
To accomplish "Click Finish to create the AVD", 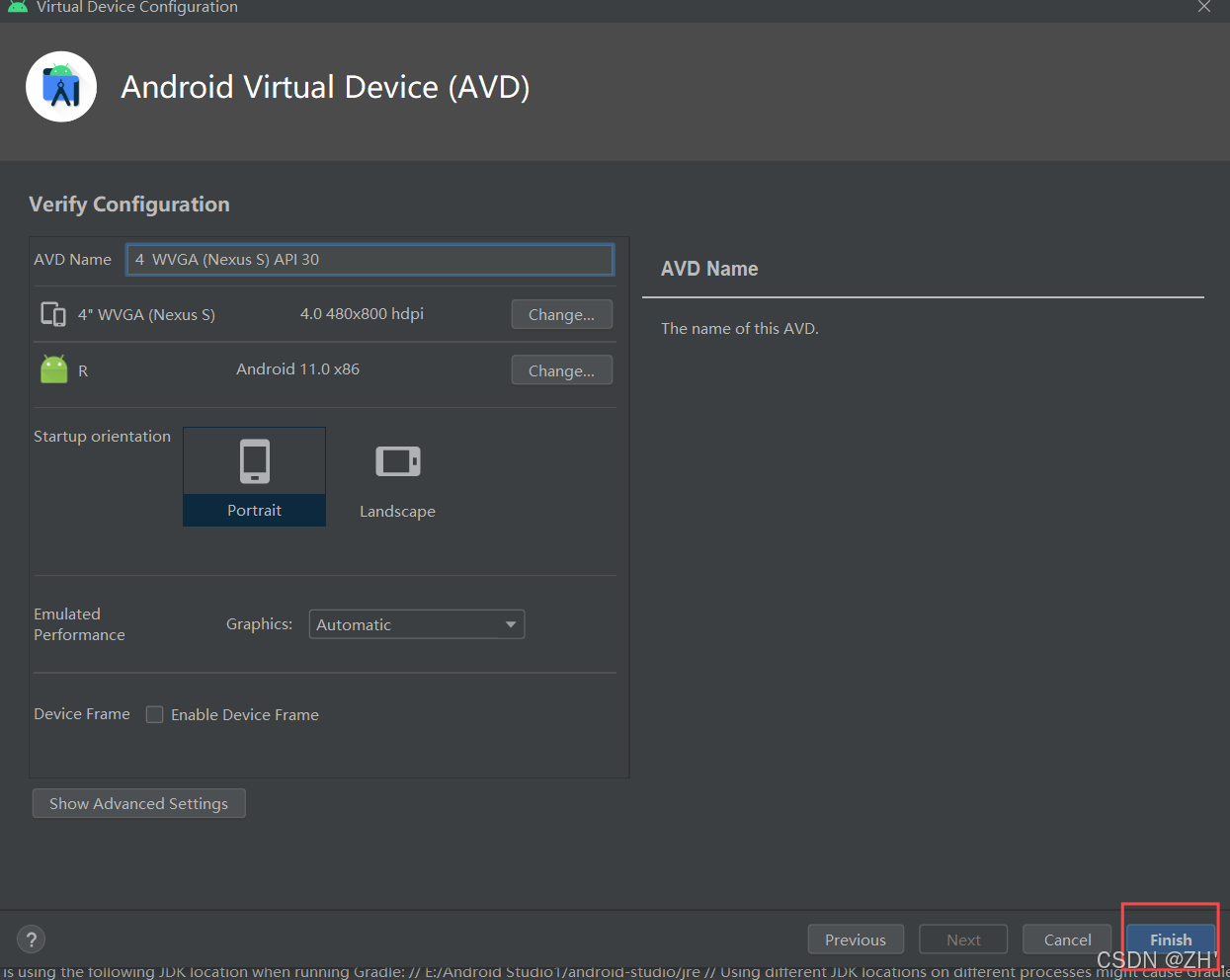I will 1171,939.
